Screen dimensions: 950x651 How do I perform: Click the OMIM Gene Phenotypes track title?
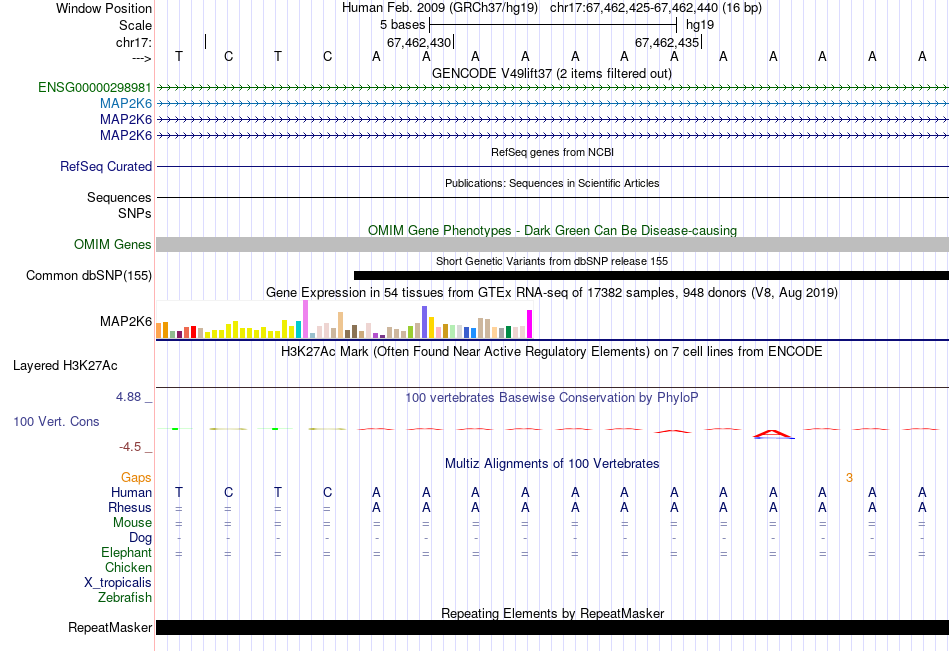click(553, 230)
